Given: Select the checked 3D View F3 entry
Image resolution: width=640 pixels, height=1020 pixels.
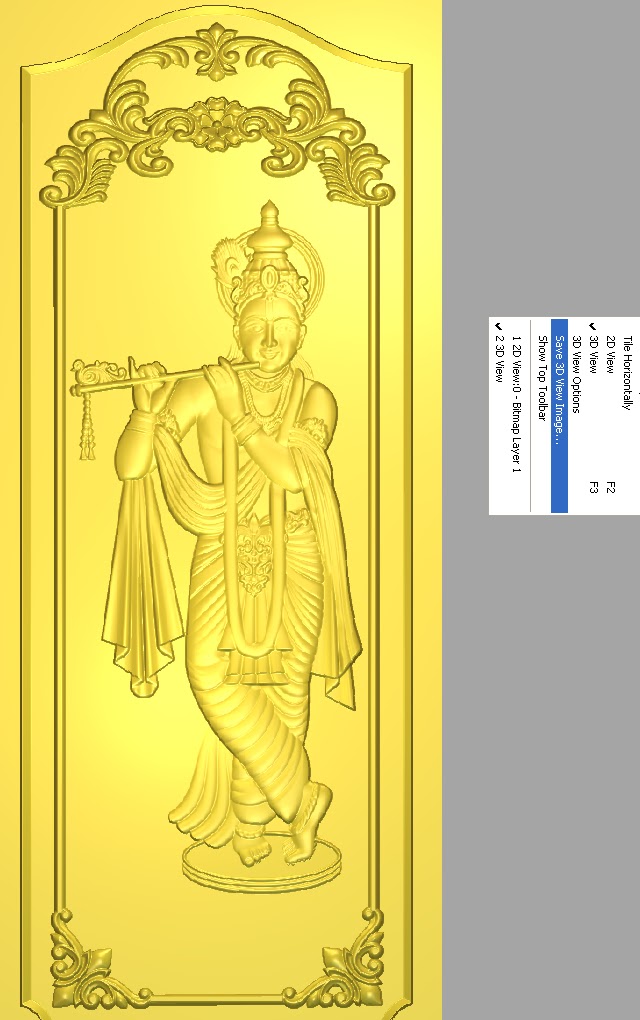Looking at the screenshot, I should [593, 415].
